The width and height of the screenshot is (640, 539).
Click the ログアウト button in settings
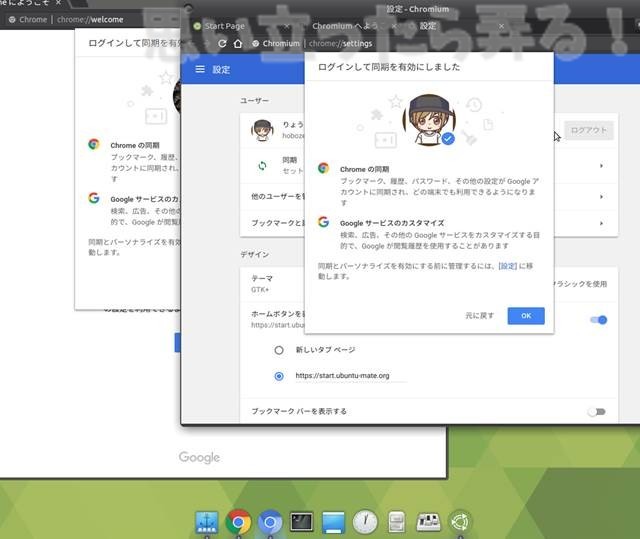[x=589, y=130]
